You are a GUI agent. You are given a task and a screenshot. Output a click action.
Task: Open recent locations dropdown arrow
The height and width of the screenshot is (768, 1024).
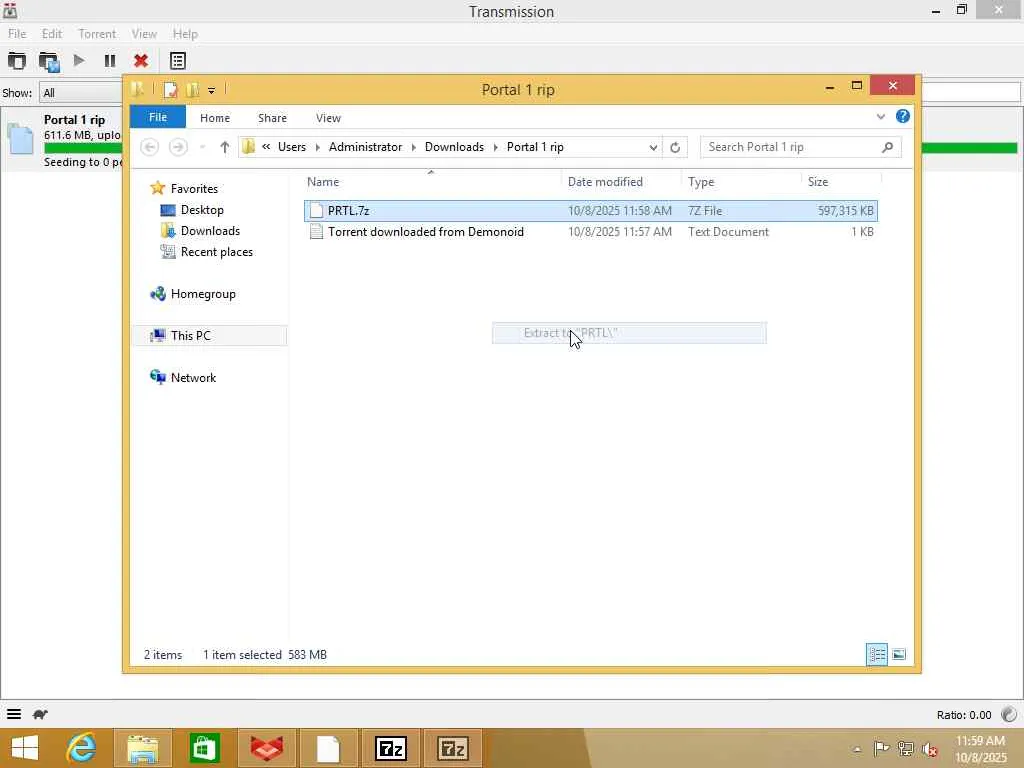[202, 148]
